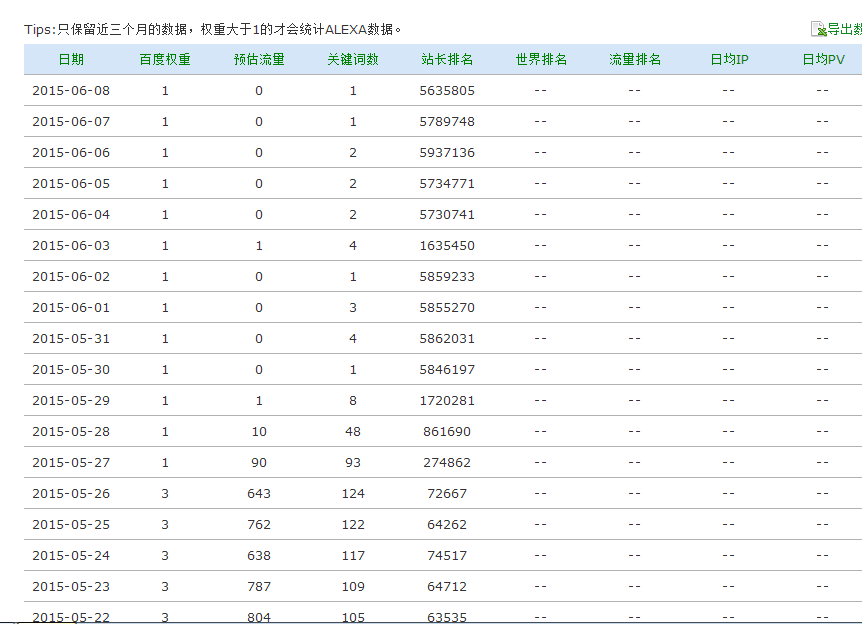Select the 关键词数 value 124
The width and height of the screenshot is (862, 624).
tap(353, 494)
